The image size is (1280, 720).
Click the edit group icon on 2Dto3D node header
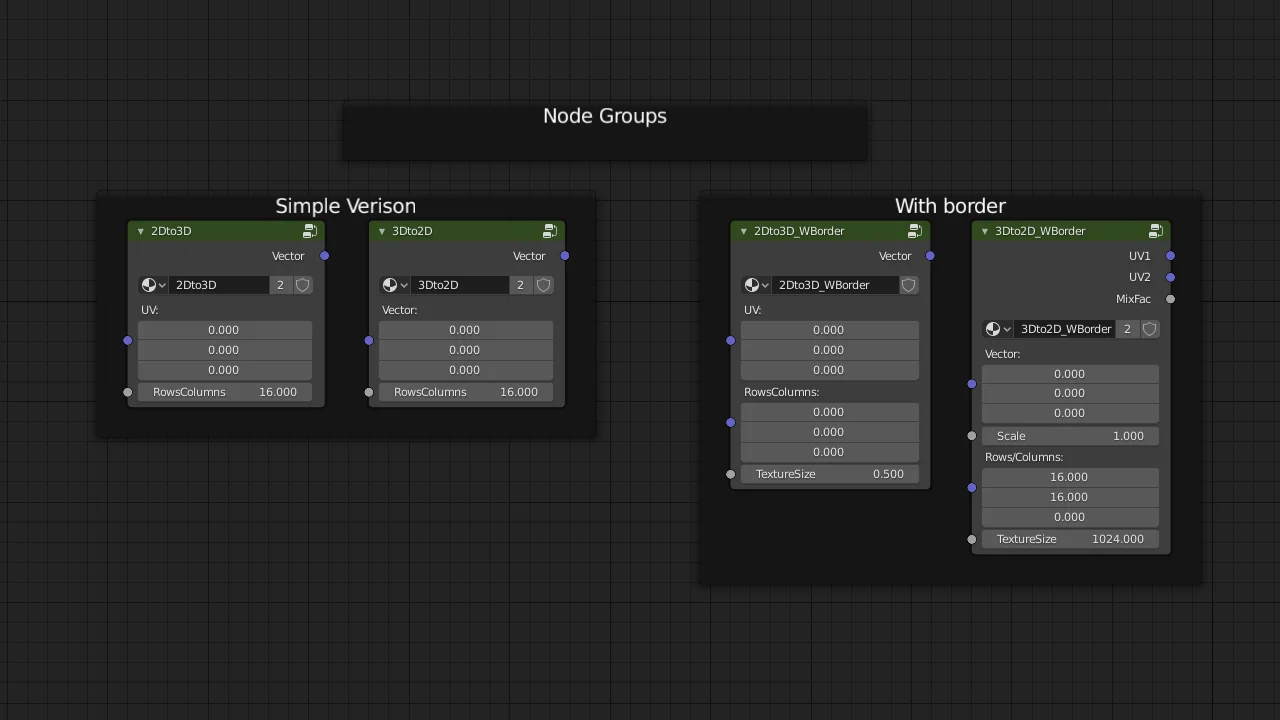click(310, 231)
